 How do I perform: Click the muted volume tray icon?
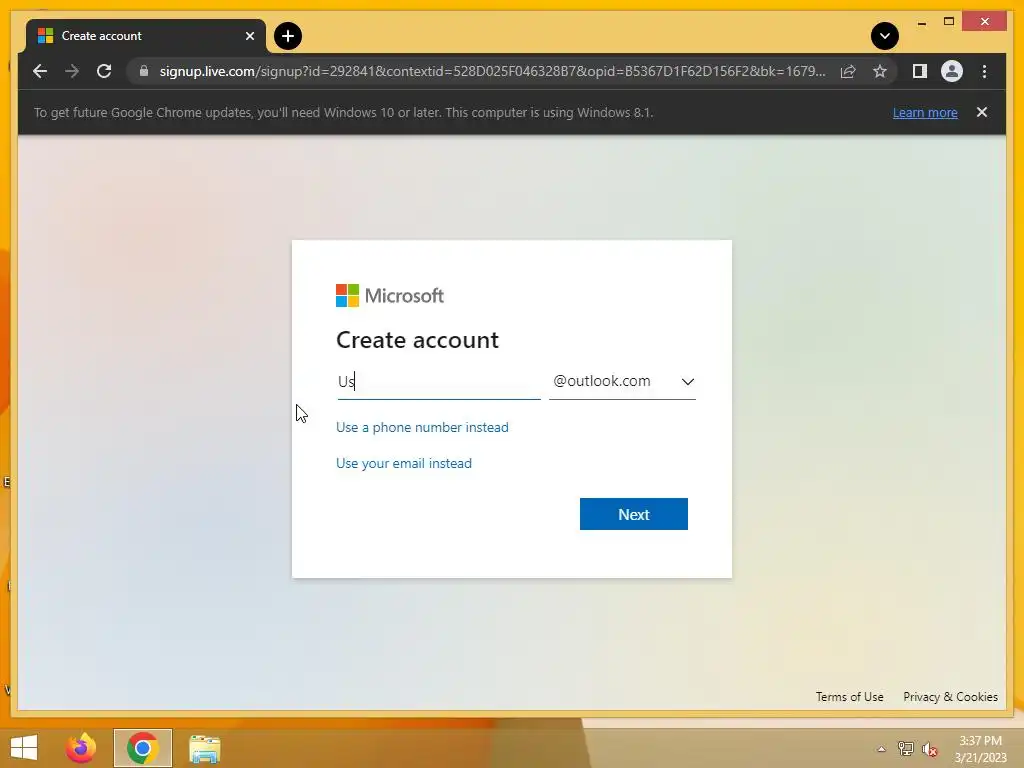(930, 749)
